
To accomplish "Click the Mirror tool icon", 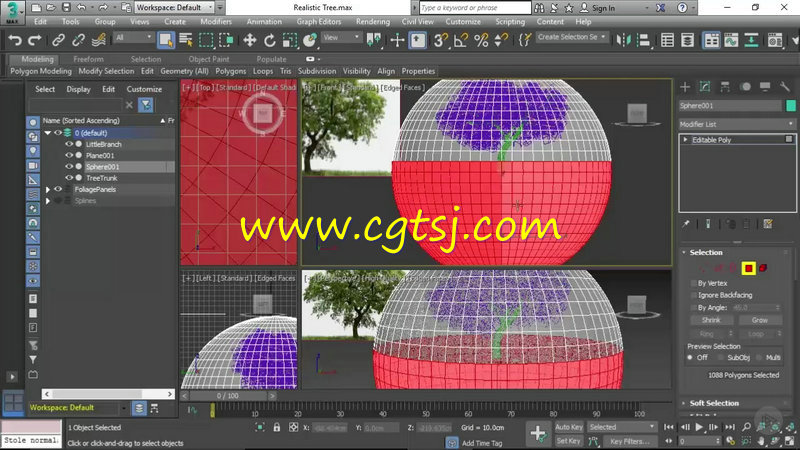I will [x=623, y=40].
